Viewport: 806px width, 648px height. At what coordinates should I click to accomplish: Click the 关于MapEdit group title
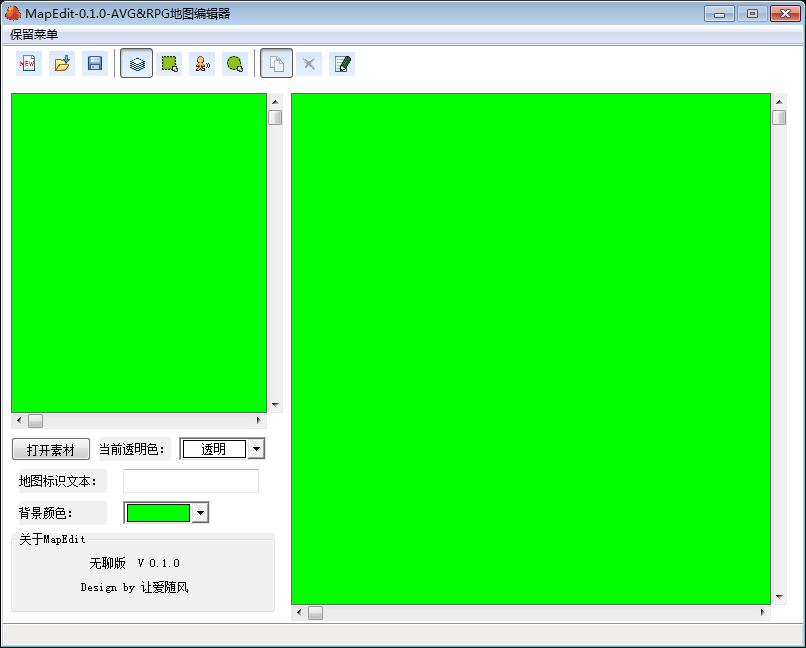52,540
